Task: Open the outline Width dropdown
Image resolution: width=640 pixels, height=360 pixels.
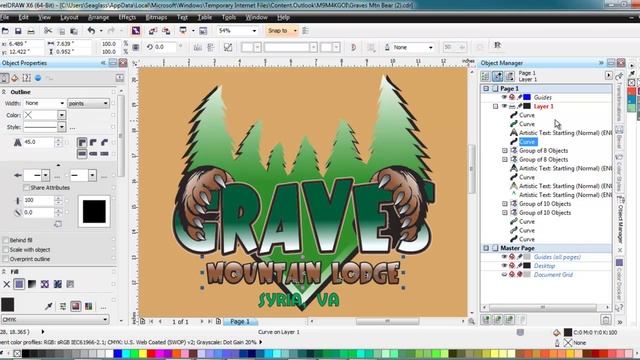Action: (62, 103)
